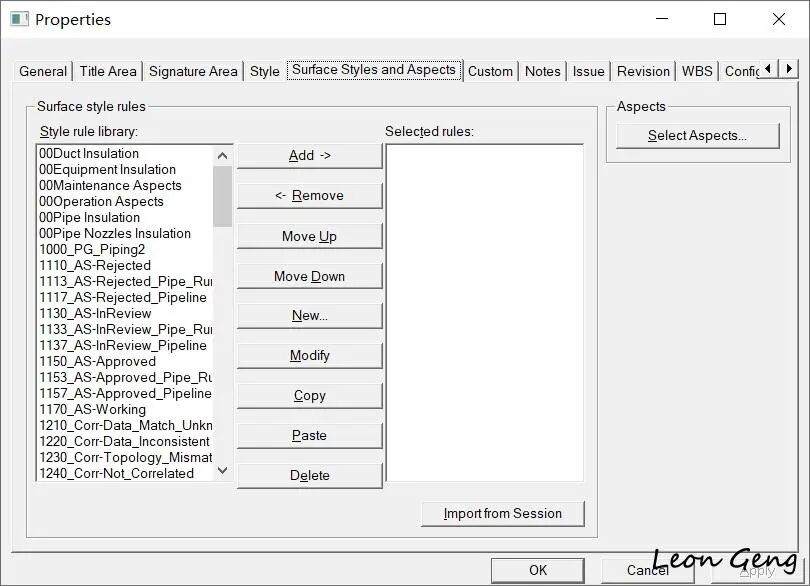Click the Import from Session button
The image size is (810, 586).
[x=503, y=514]
